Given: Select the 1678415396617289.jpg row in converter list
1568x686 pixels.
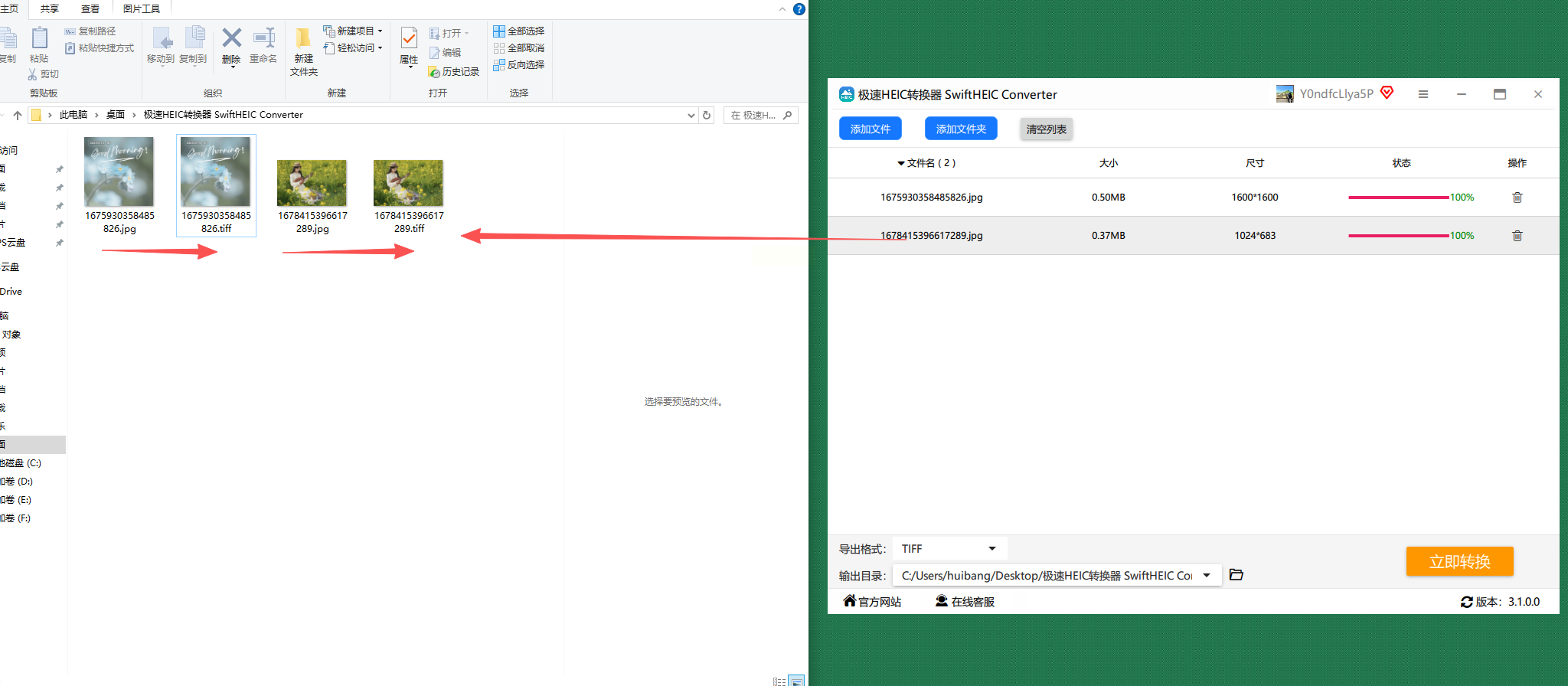Looking at the screenshot, I should click(x=1194, y=236).
